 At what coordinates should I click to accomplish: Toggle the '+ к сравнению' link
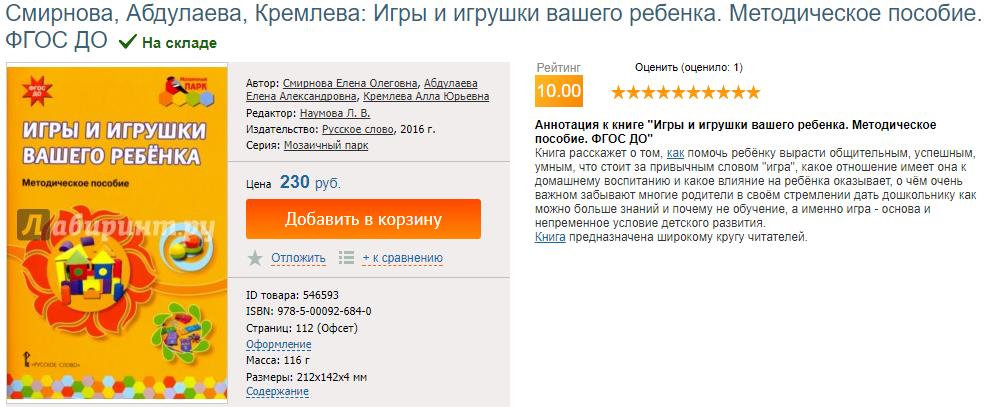point(402,258)
